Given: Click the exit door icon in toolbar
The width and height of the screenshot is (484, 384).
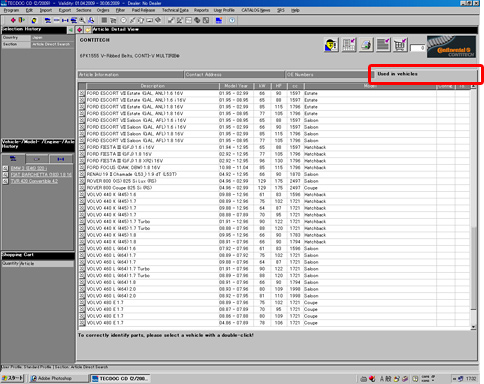Looking at the screenshot, I should [21, 20].
